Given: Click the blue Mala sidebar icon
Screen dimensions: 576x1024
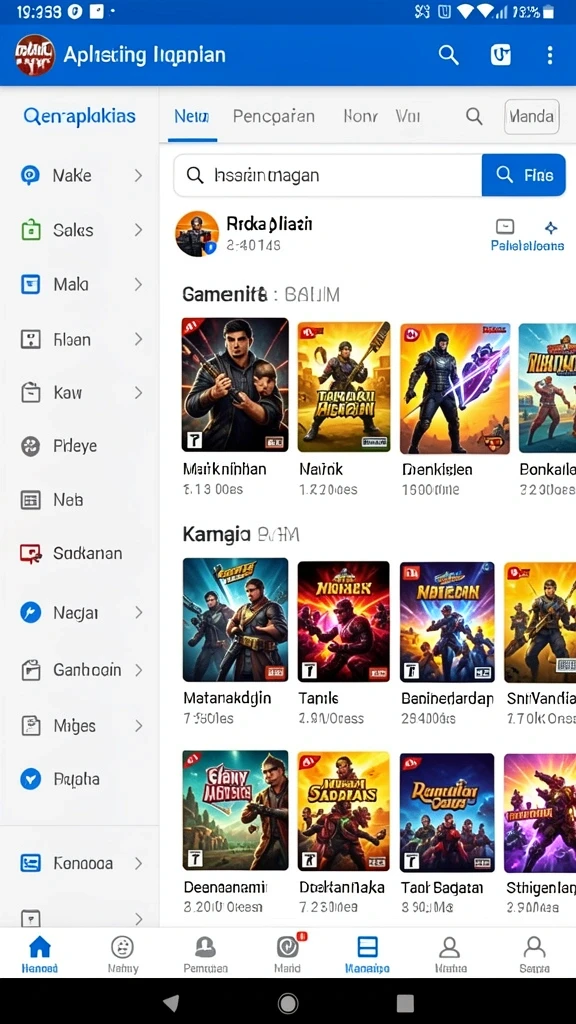Looking at the screenshot, I should [x=31, y=284].
